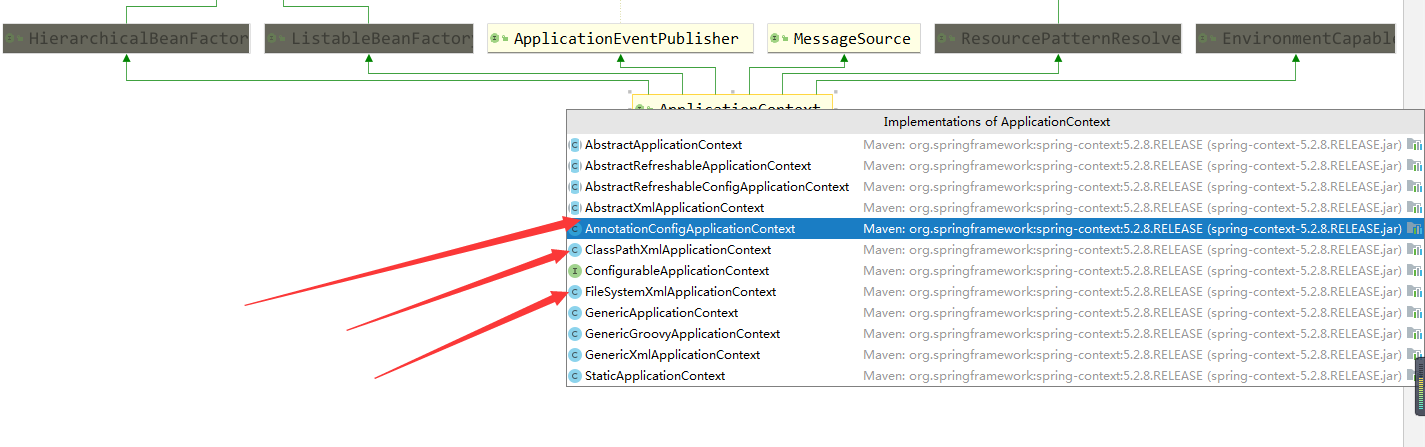Image resolution: width=1425 pixels, height=447 pixels.
Task: Click the library icon on the ConfigurableApplicationContext row
Action: [1414, 271]
